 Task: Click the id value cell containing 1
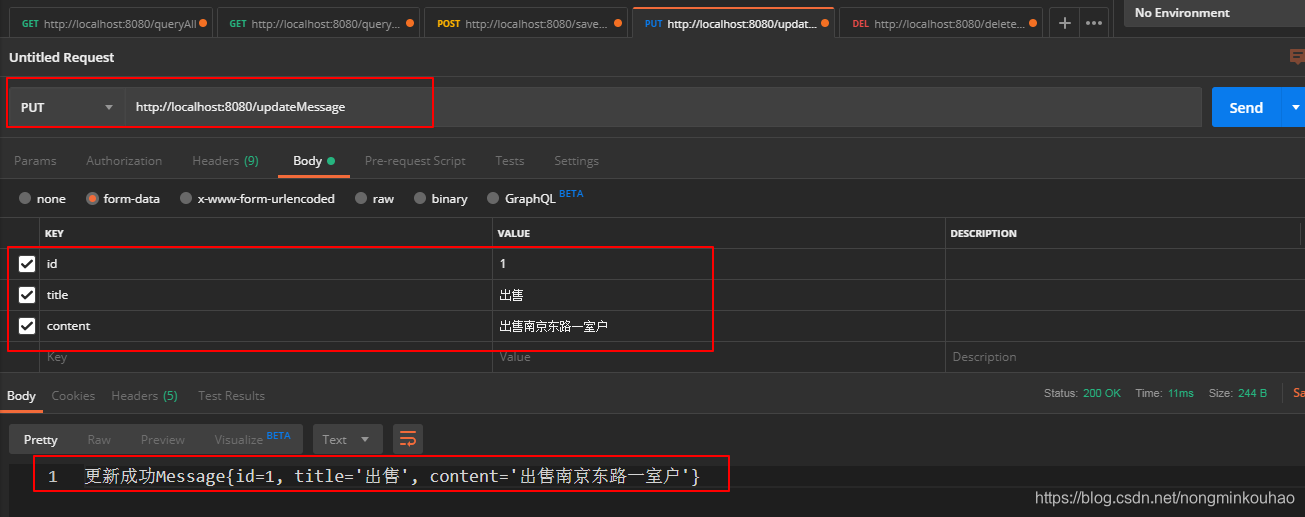click(x=719, y=264)
